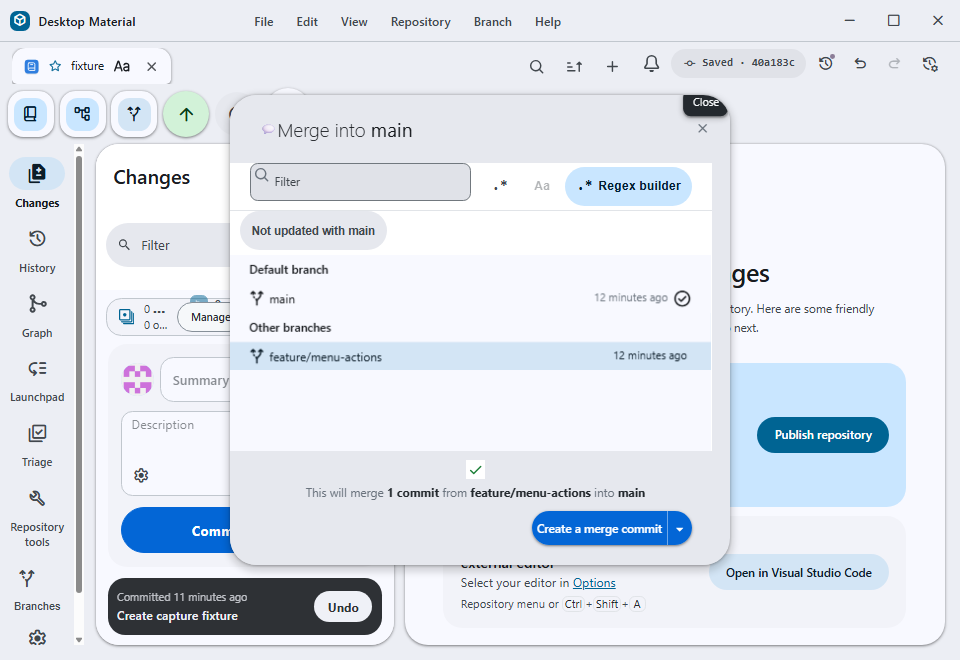Click the stacked files icon in changes header
Screen dimensions: 960x660
[x=126, y=317]
